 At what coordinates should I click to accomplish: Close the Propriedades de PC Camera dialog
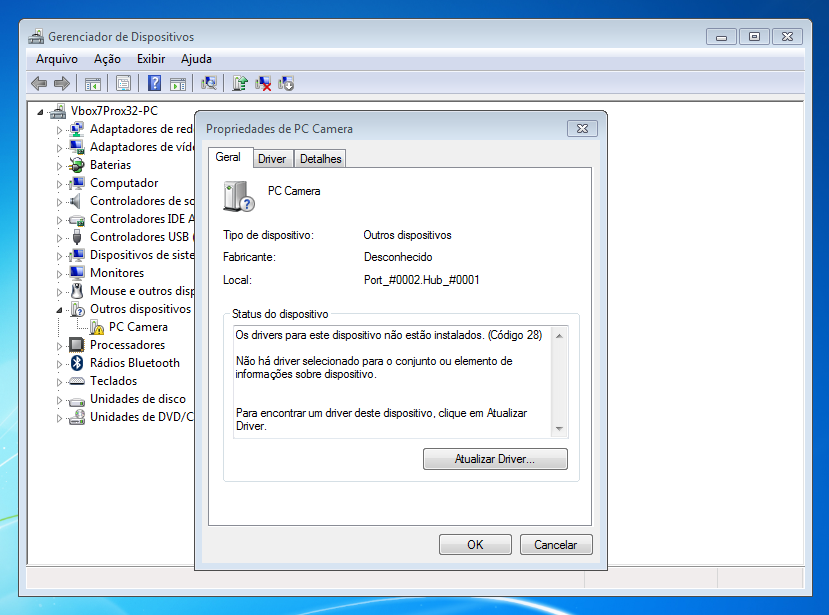[582, 128]
